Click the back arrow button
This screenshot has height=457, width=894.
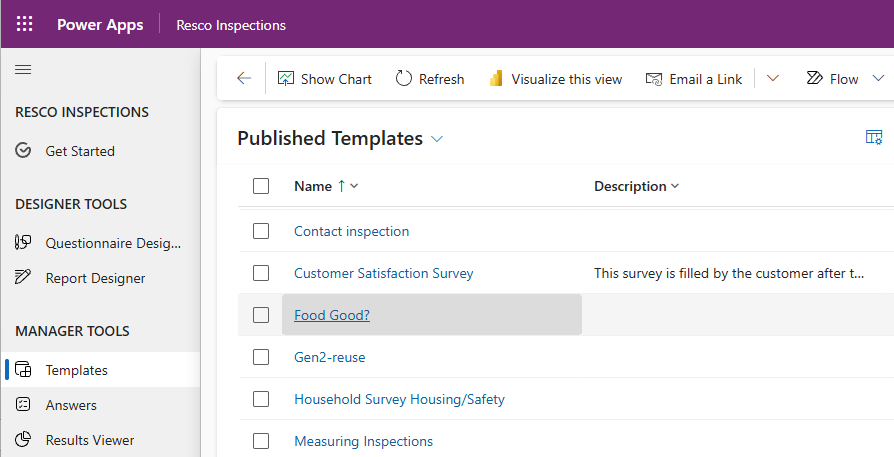pyautogui.click(x=244, y=79)
